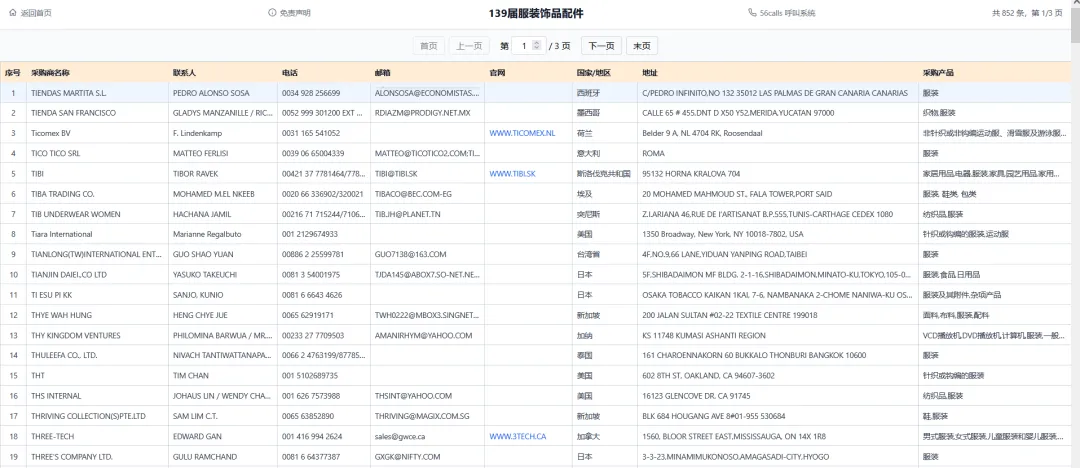
Task: Select the THS INTERNAL buyer name
Action: click(x=56, y=396)
